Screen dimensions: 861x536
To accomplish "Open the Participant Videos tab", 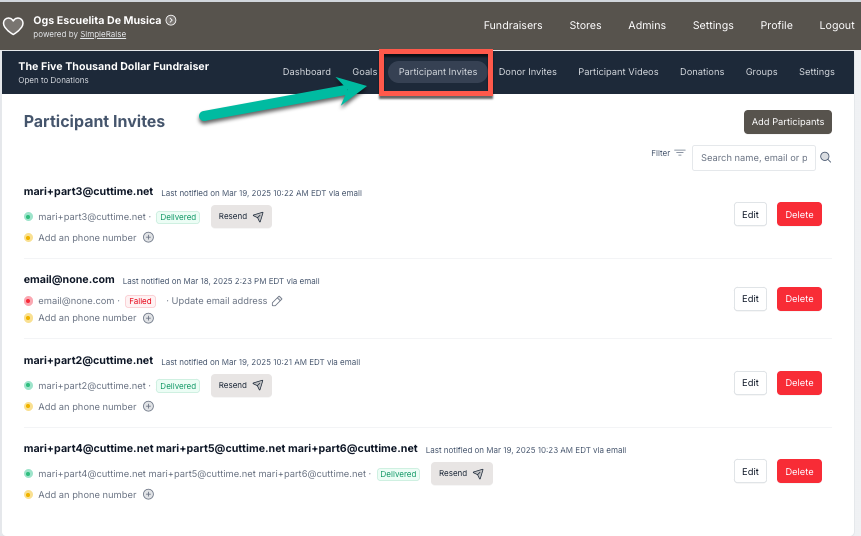I will (x=618, y=72).
